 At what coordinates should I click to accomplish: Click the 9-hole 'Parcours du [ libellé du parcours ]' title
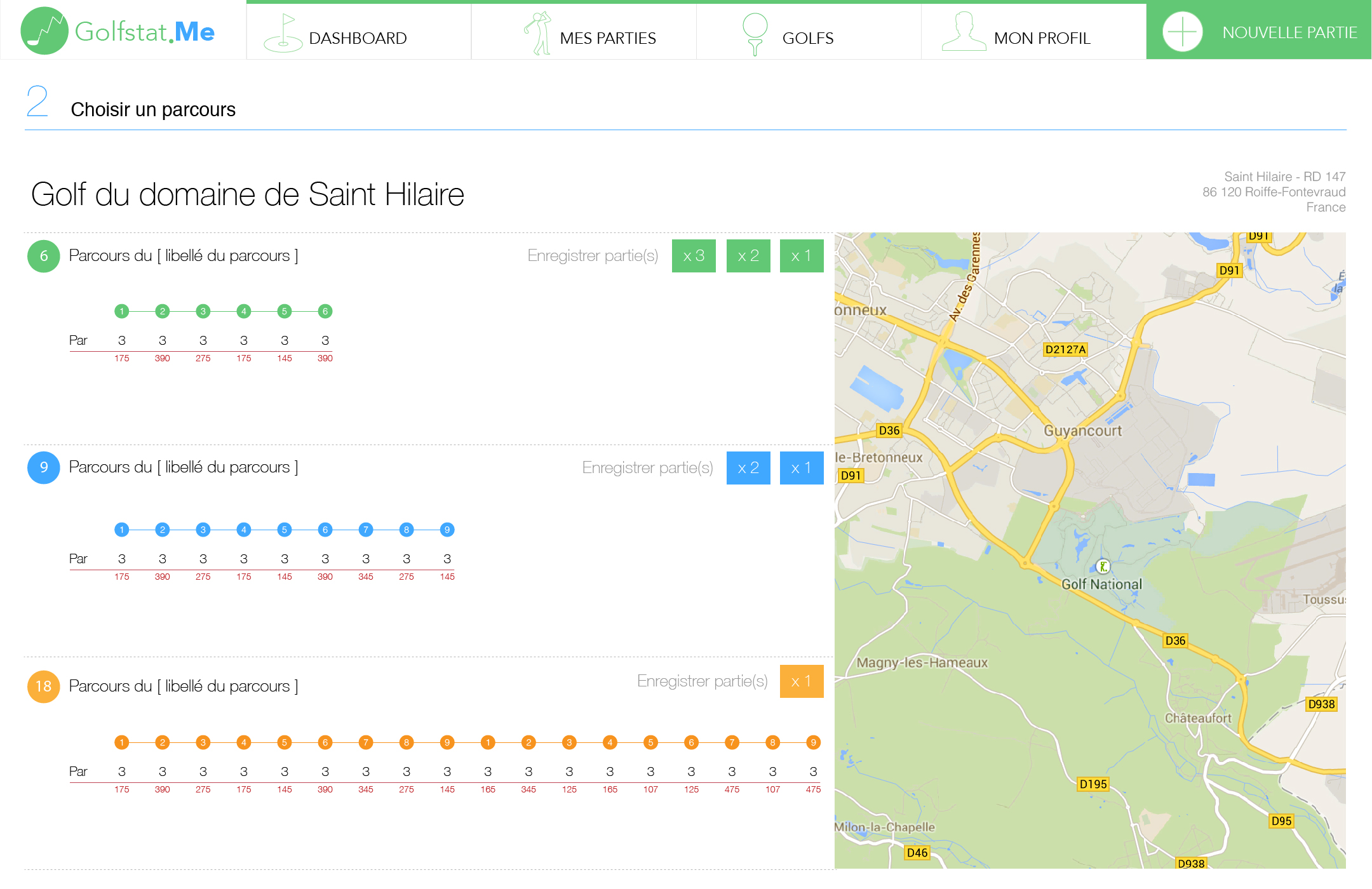(x=184, y=467)
